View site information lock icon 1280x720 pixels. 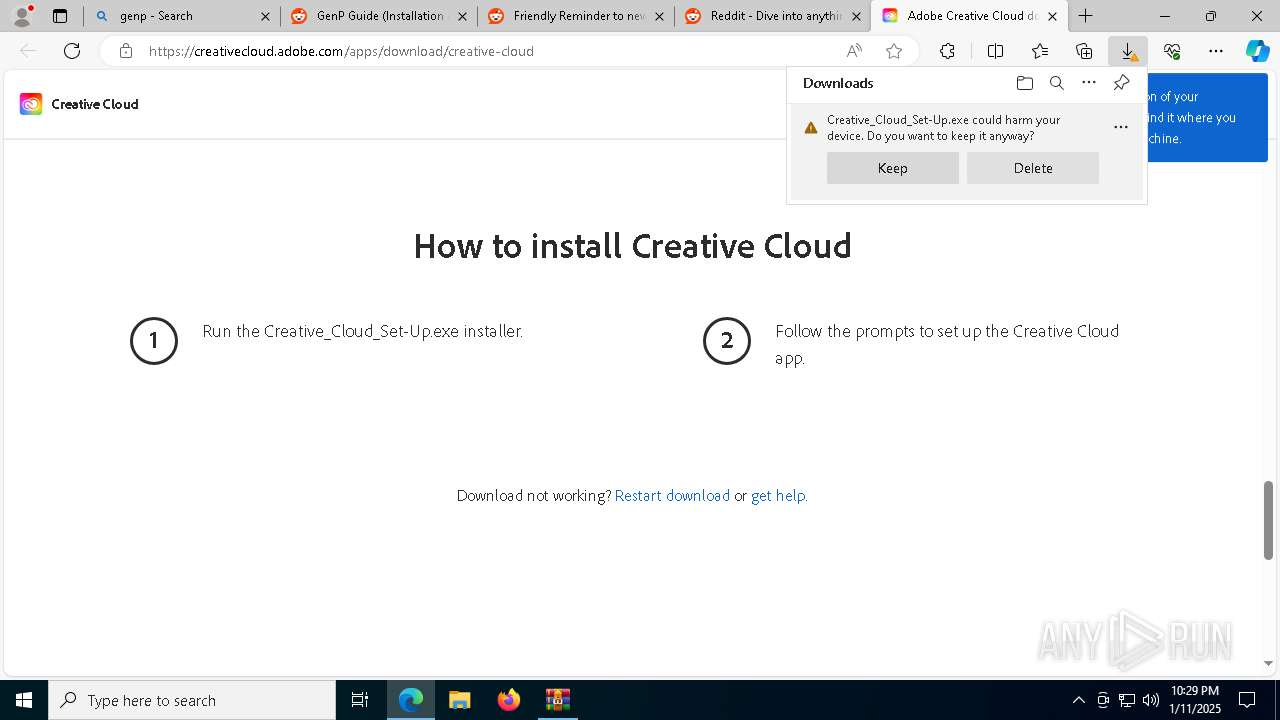[126, 51]
